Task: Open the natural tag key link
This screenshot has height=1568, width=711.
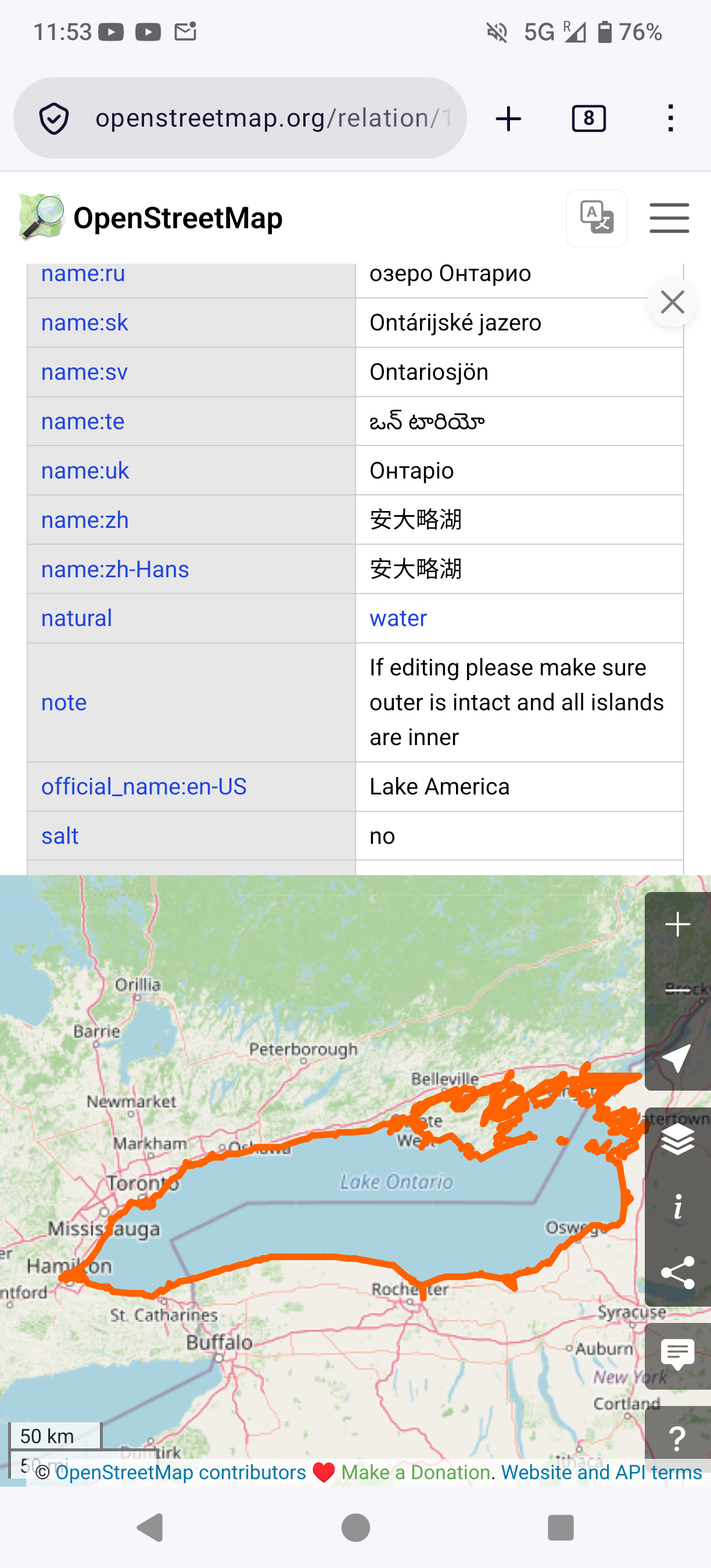Action: 77,618
